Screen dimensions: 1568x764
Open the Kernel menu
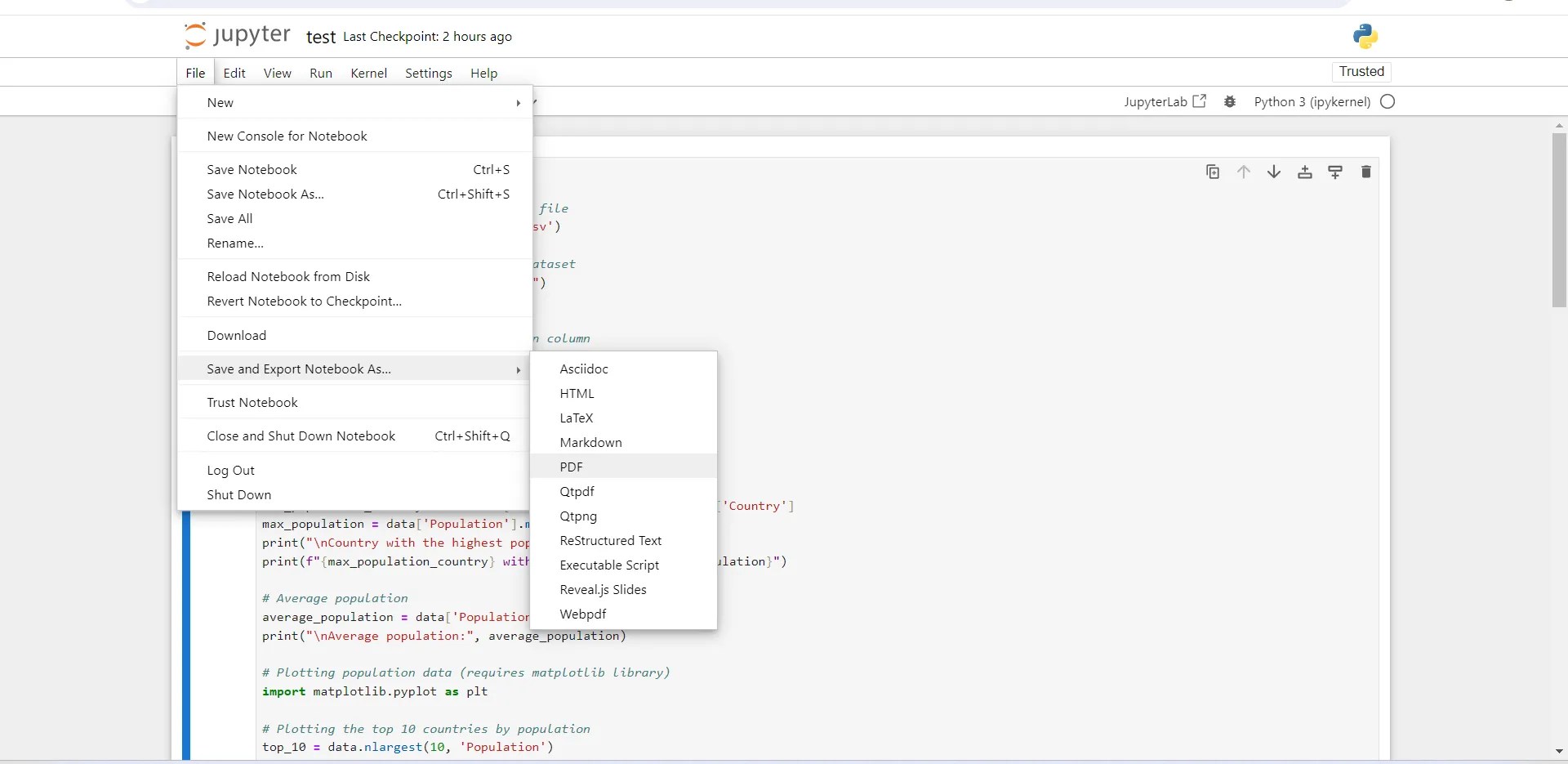click(368, 73)
